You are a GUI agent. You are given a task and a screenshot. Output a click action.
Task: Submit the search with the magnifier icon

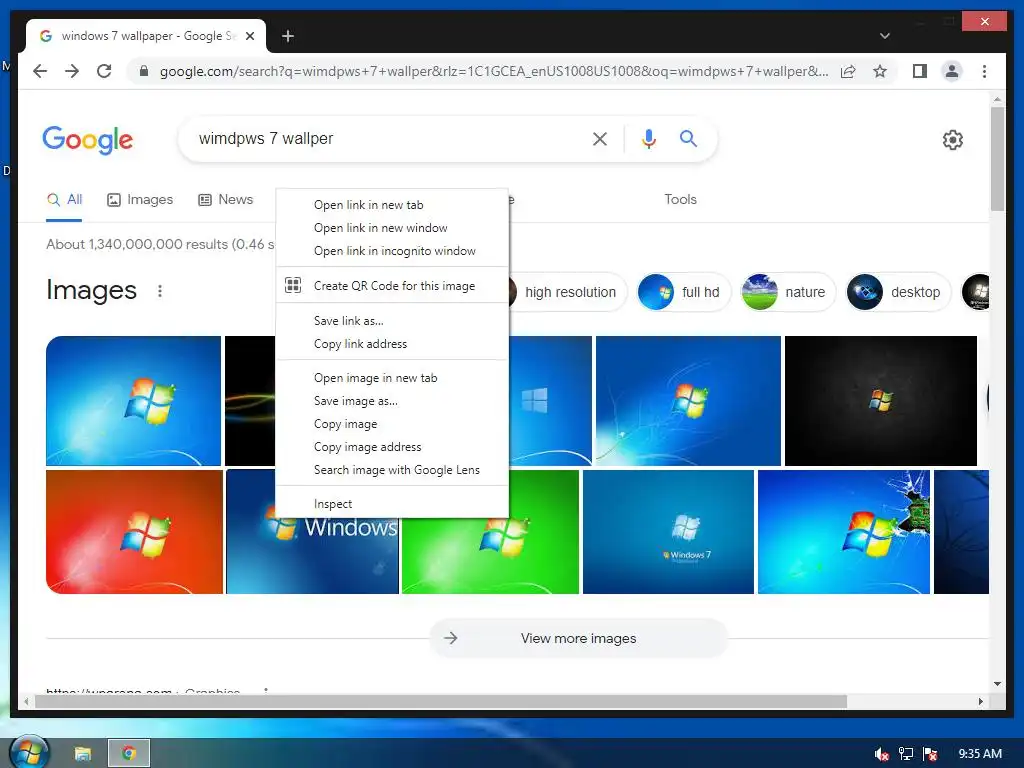pyautogui.click(x=688, y=138)
